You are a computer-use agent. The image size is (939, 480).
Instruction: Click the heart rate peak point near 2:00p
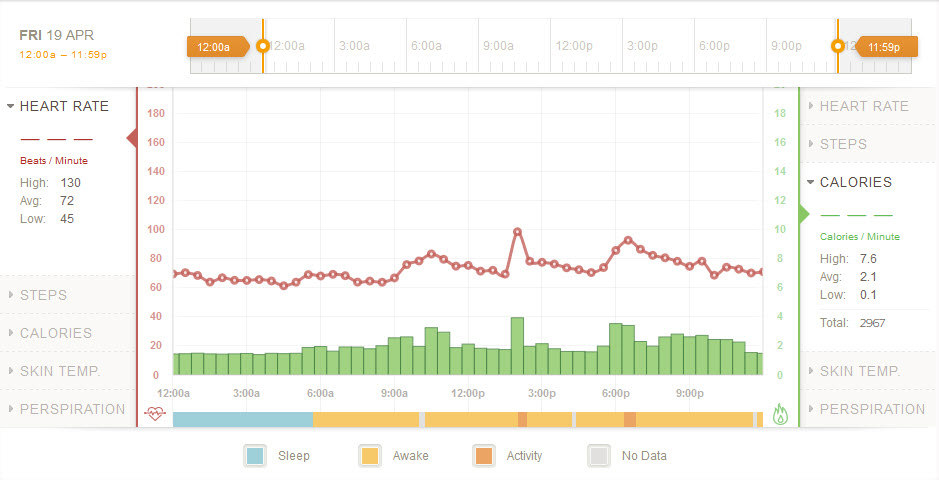(518, 232)
